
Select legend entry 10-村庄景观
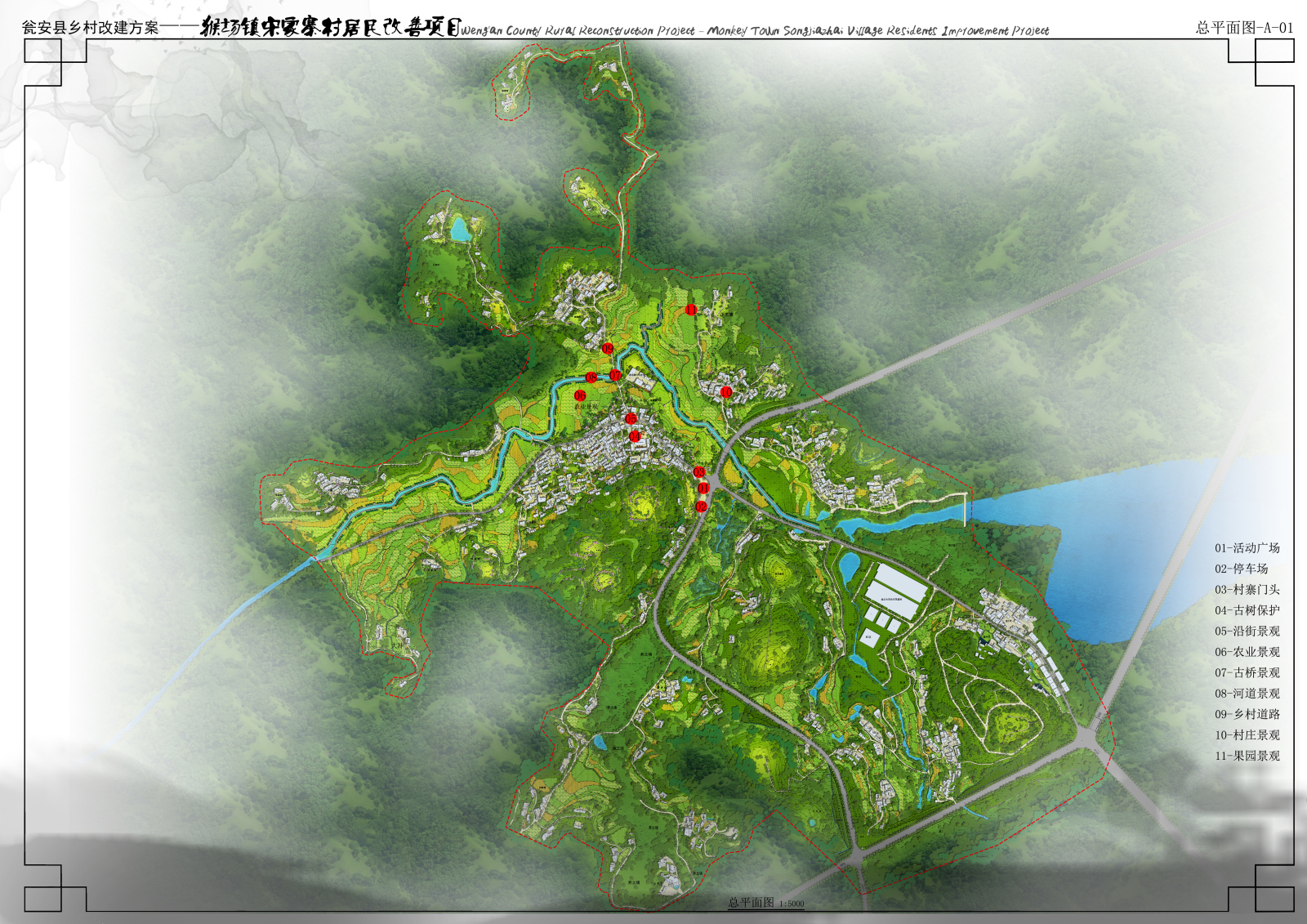point(1247,735)
